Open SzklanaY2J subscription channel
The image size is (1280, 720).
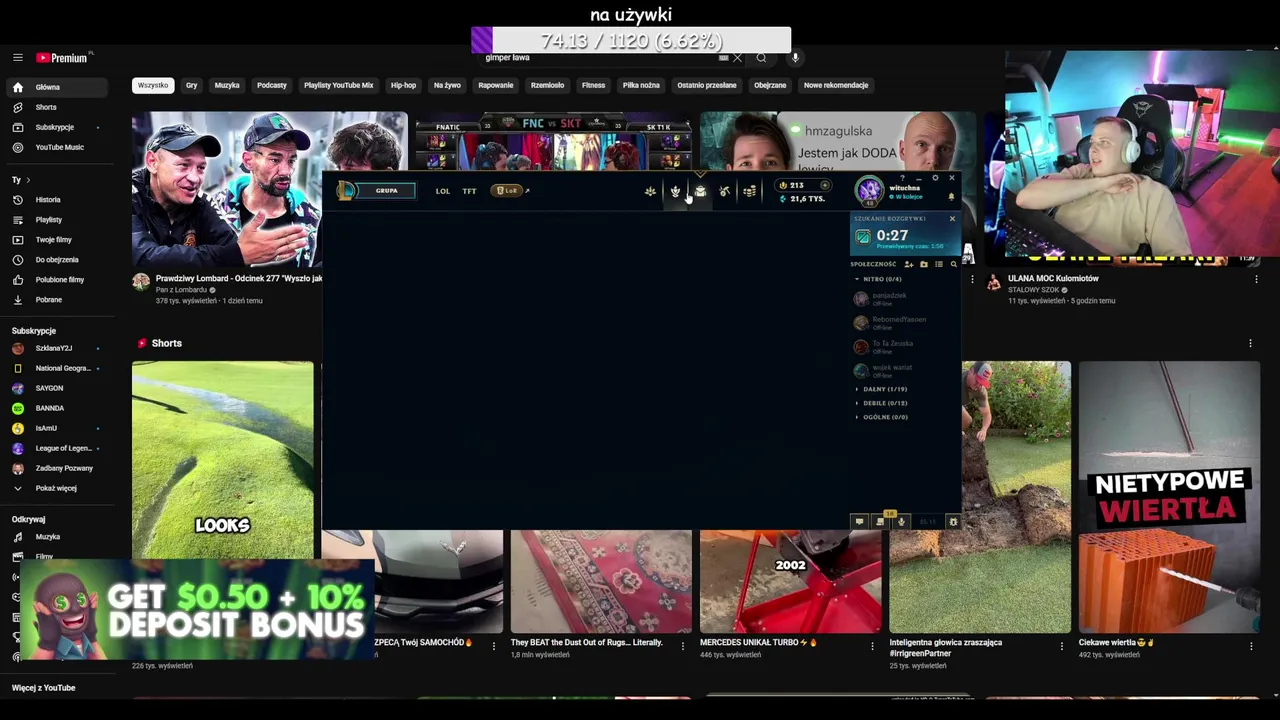58,348
